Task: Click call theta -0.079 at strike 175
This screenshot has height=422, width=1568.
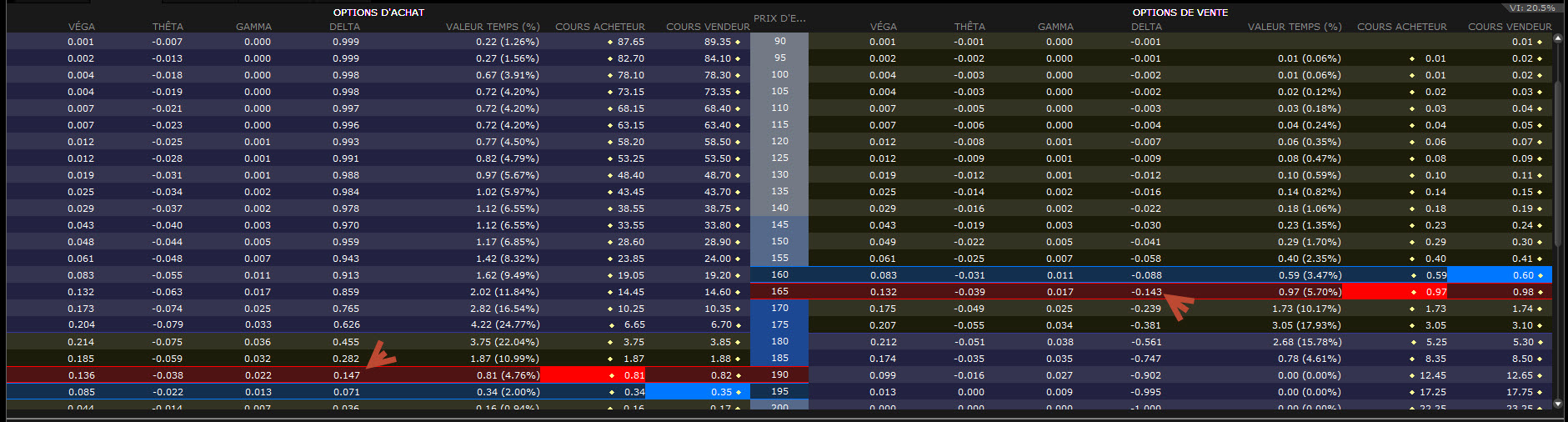Action: pos(168,324)
